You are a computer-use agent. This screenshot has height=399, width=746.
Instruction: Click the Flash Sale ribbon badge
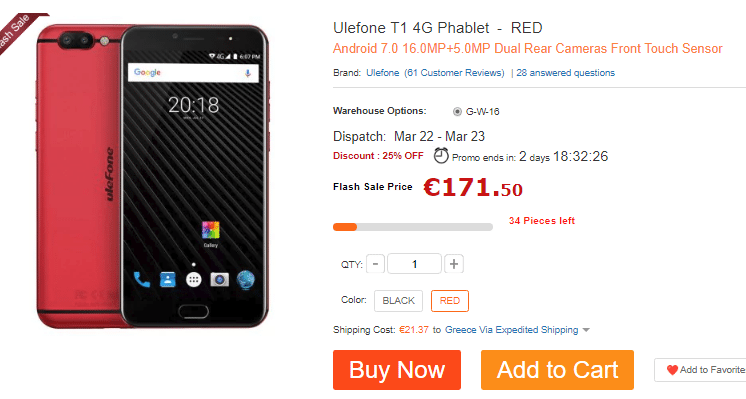17,31
